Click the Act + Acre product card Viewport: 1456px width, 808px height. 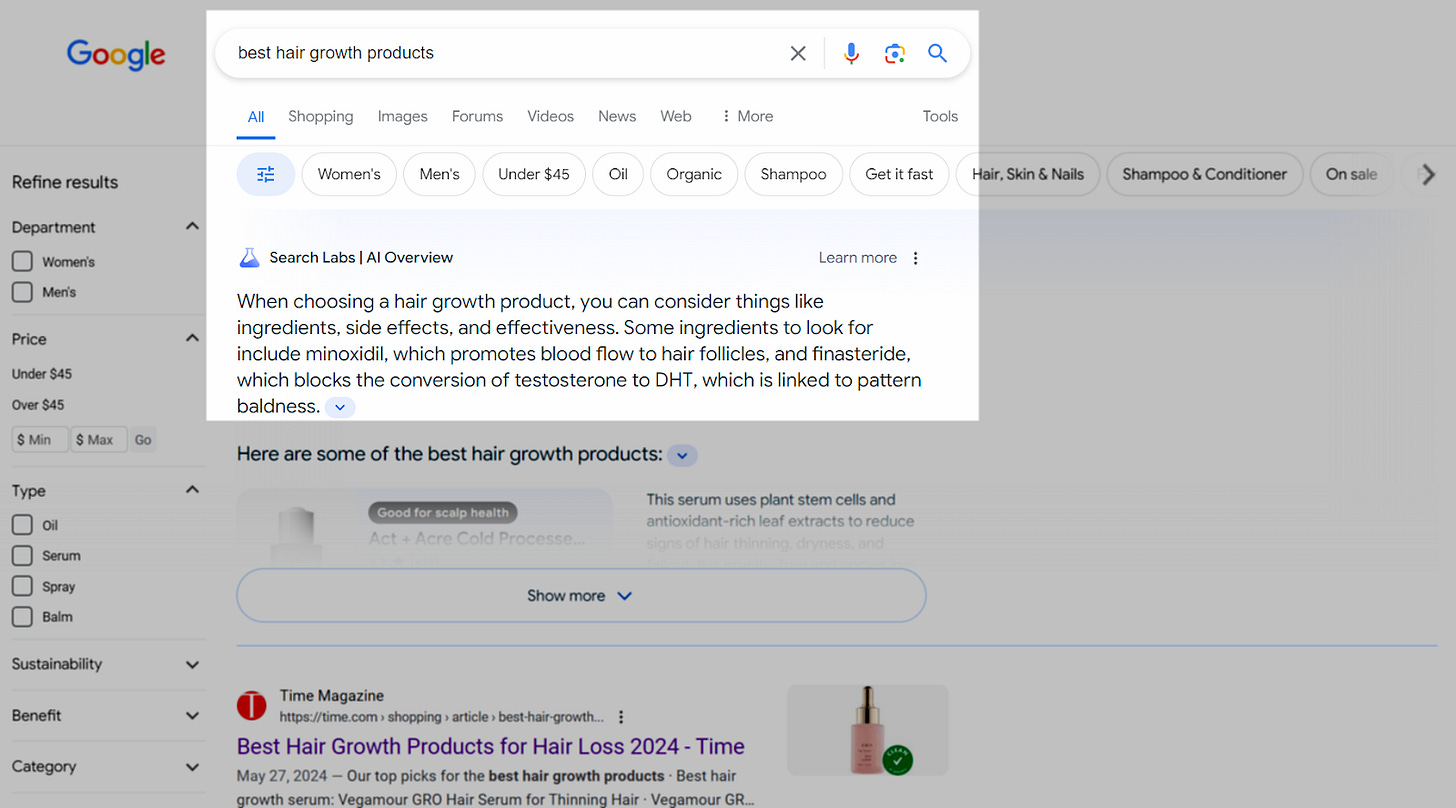click(425, 530)
